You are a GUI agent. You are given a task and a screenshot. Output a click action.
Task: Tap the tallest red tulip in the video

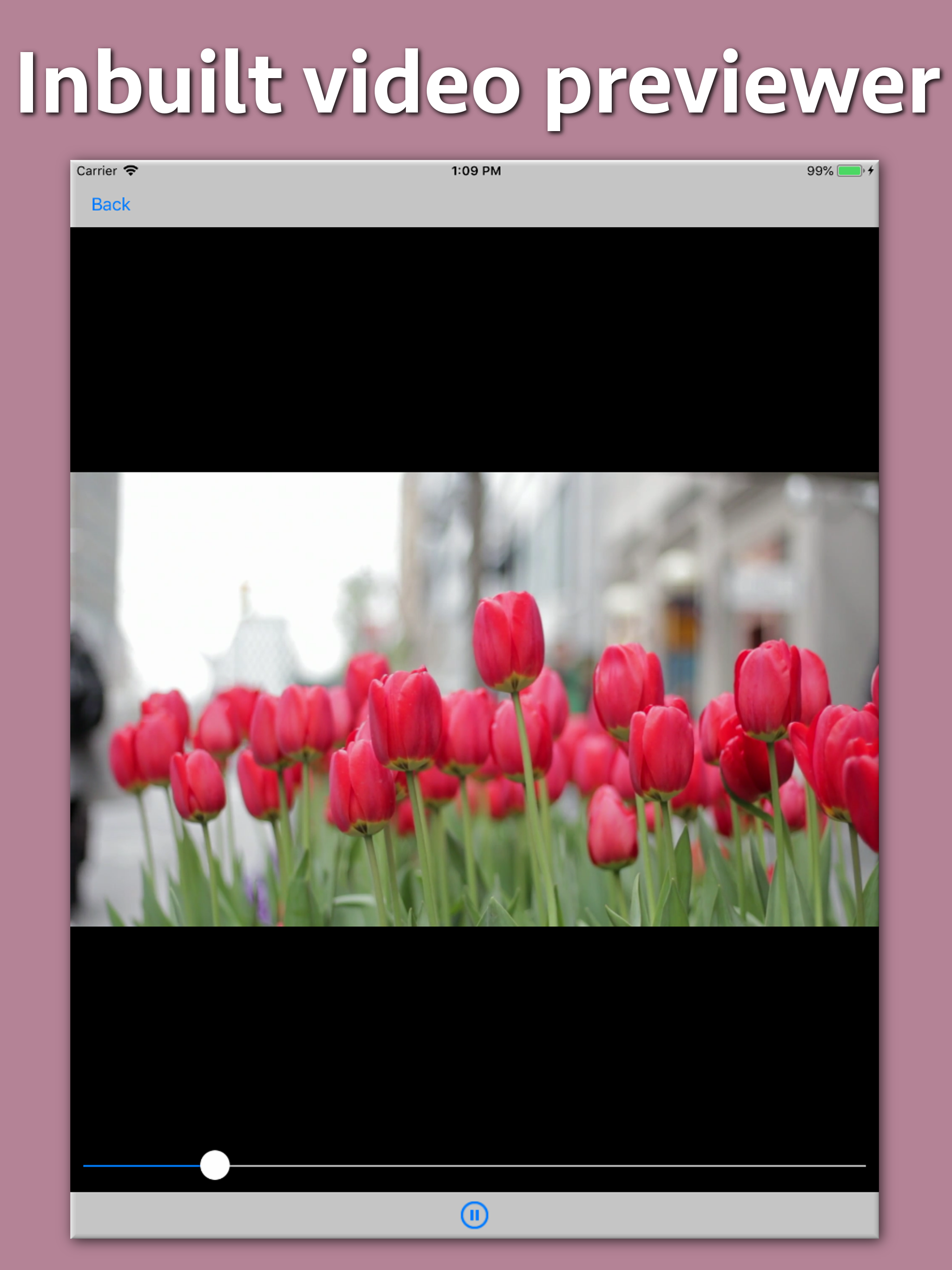[x=509, y=640]
